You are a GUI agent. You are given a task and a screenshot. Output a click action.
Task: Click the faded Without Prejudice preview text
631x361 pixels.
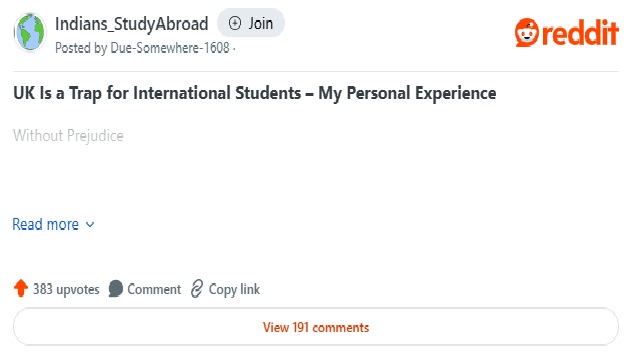[x=68, y=136]
